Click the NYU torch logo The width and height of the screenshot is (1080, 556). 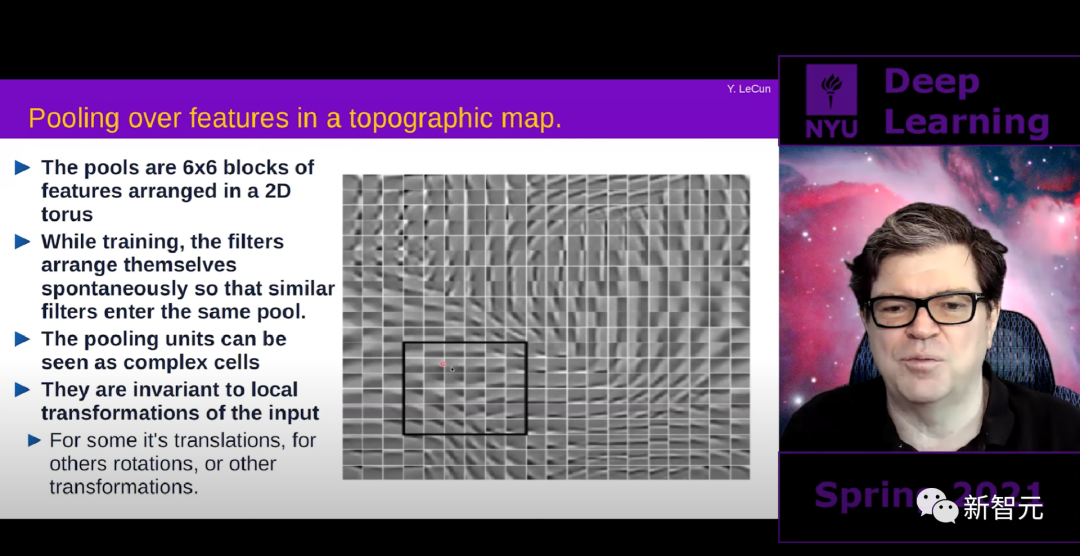[831, 101]
